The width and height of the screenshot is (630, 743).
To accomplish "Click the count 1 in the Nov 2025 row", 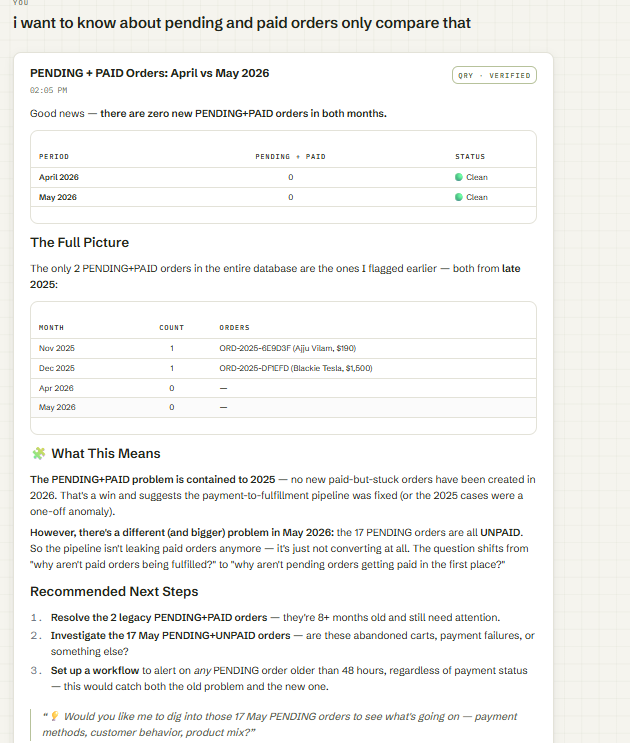I will coord(172,348).
